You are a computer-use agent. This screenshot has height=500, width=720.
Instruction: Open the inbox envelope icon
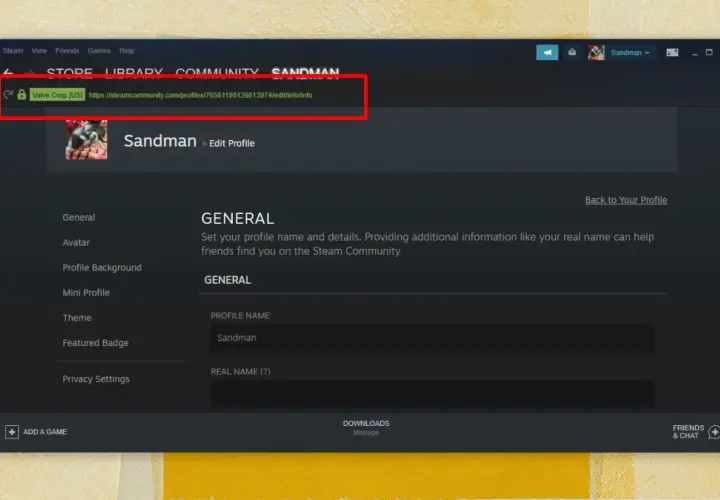point(572,52)
